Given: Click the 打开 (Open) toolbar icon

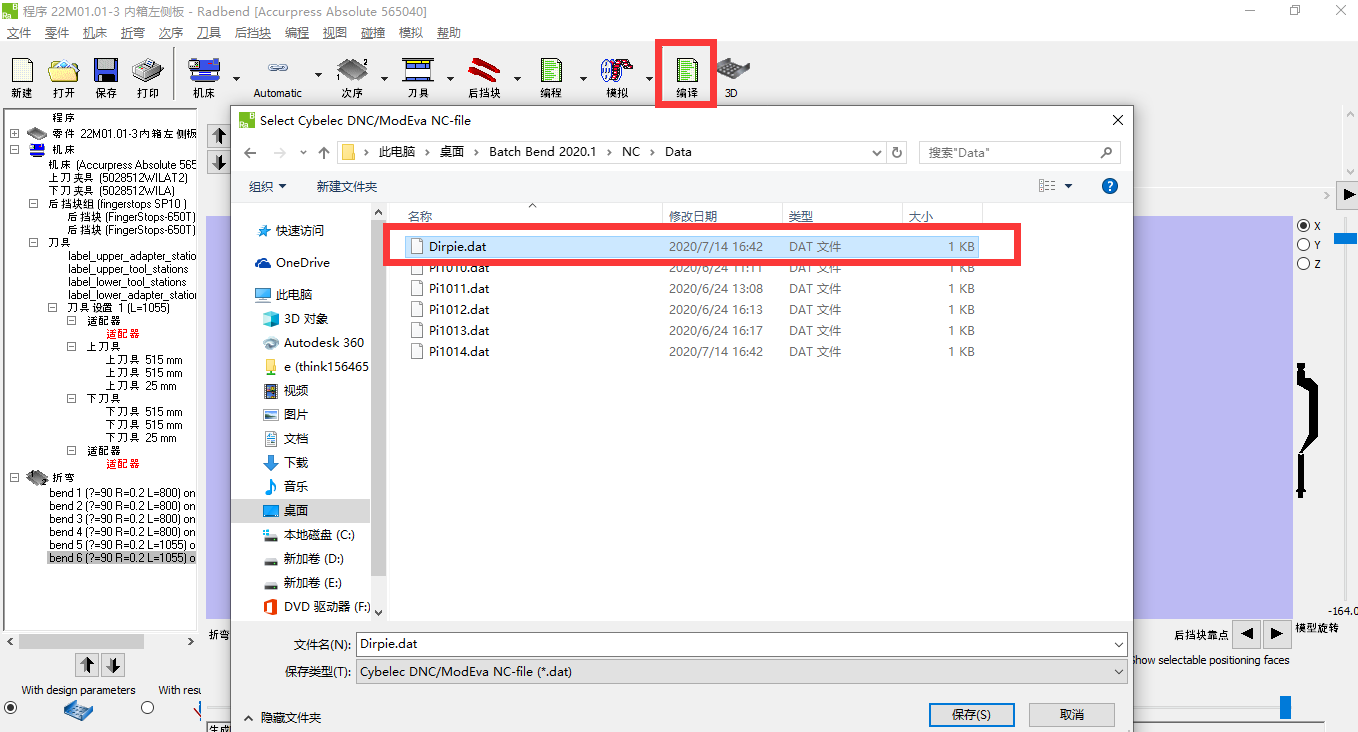Looking at the screenshot, I should coord(64,71).
